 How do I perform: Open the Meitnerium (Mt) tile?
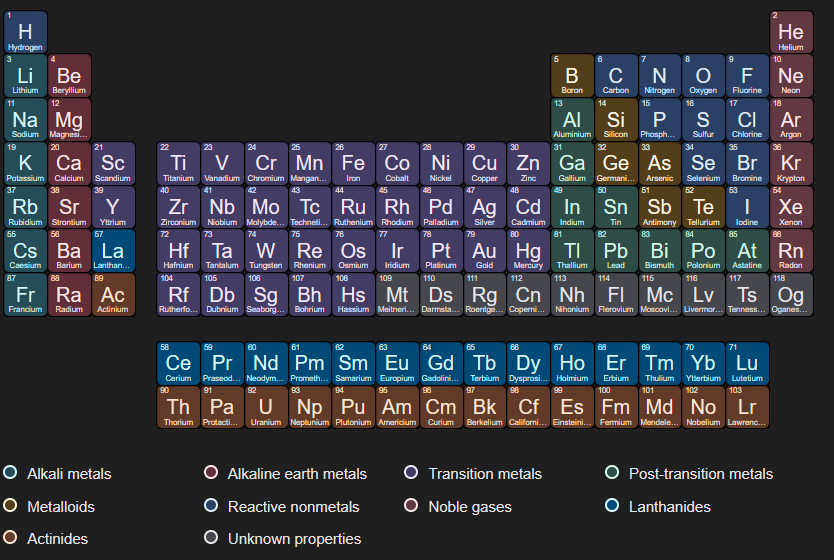397,295
